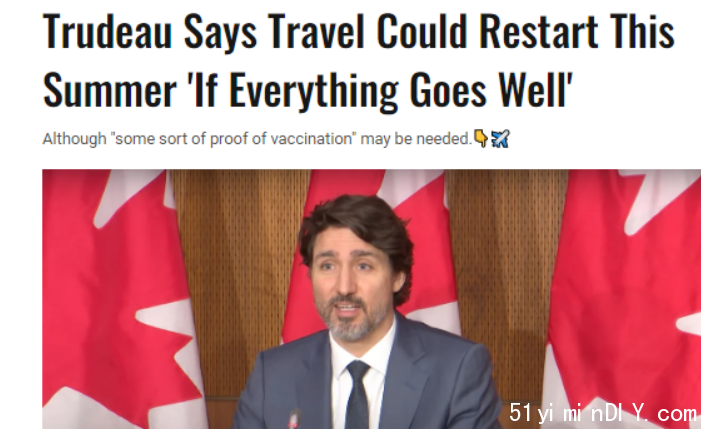701x429 pixels.
Task: Click the words 'Goes Well' in the headline
Action: (x=491, y=90)
